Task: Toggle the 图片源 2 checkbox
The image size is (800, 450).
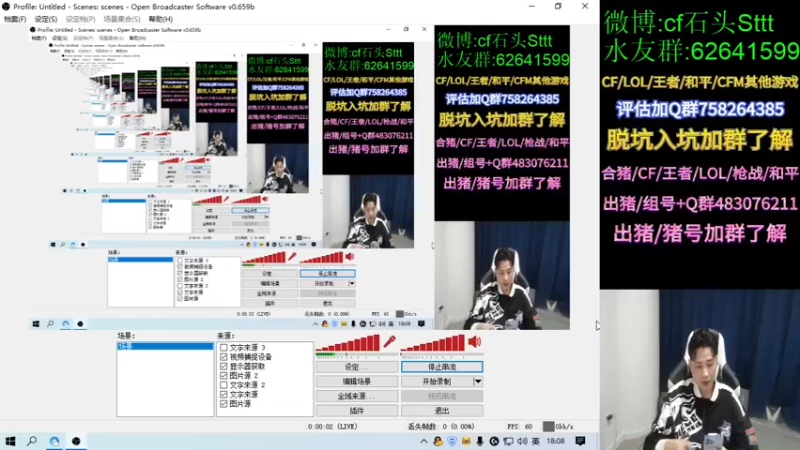Action: (x=223, y=376)
